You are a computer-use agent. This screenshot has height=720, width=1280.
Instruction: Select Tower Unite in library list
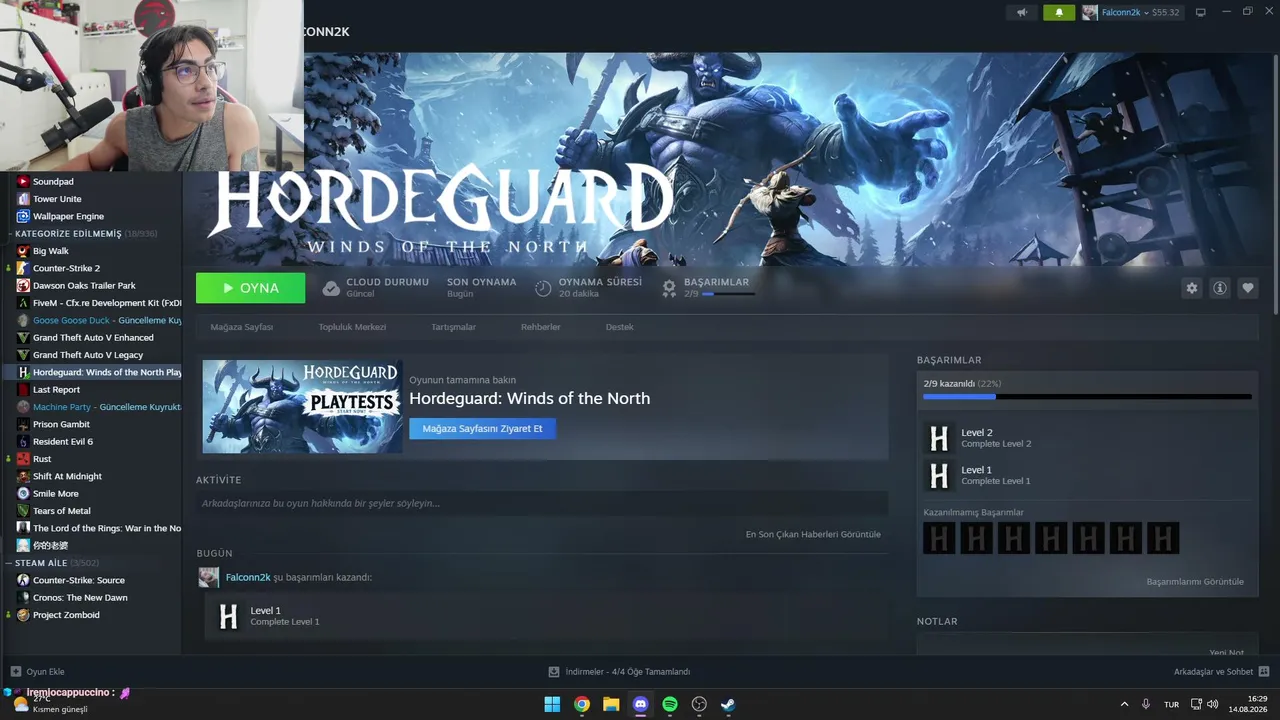click(57, 199)
